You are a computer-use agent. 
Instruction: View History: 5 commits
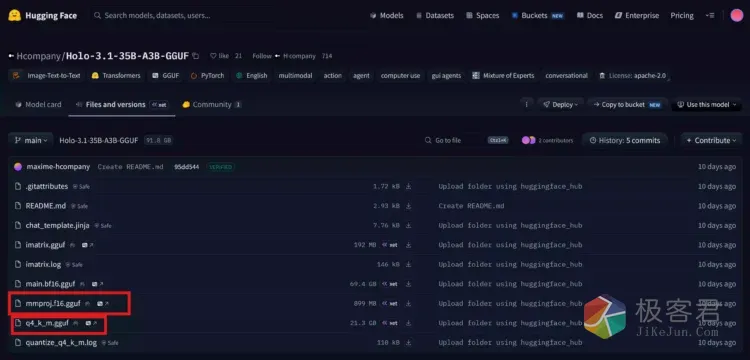(625, 141)
